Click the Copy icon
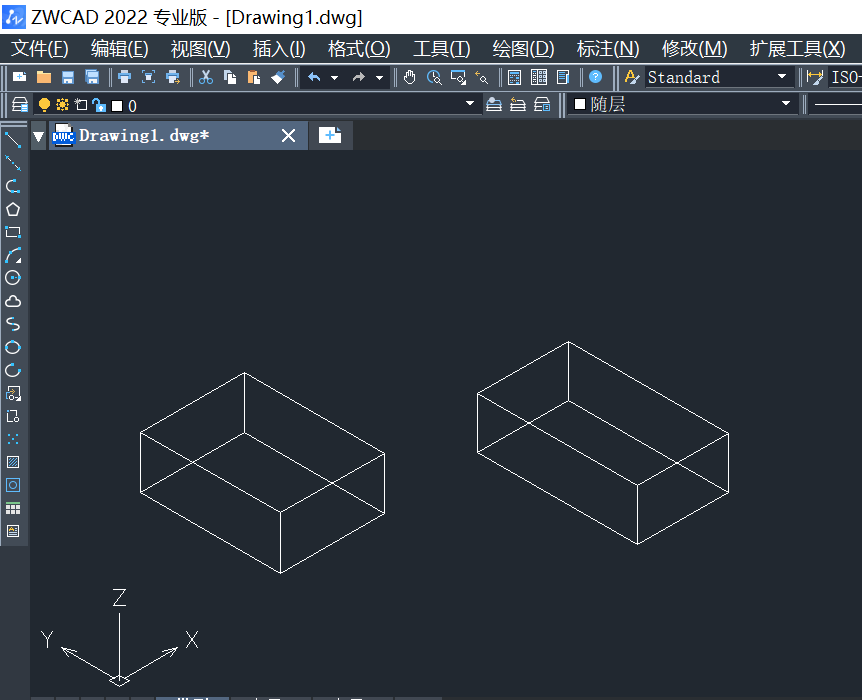 230,77
